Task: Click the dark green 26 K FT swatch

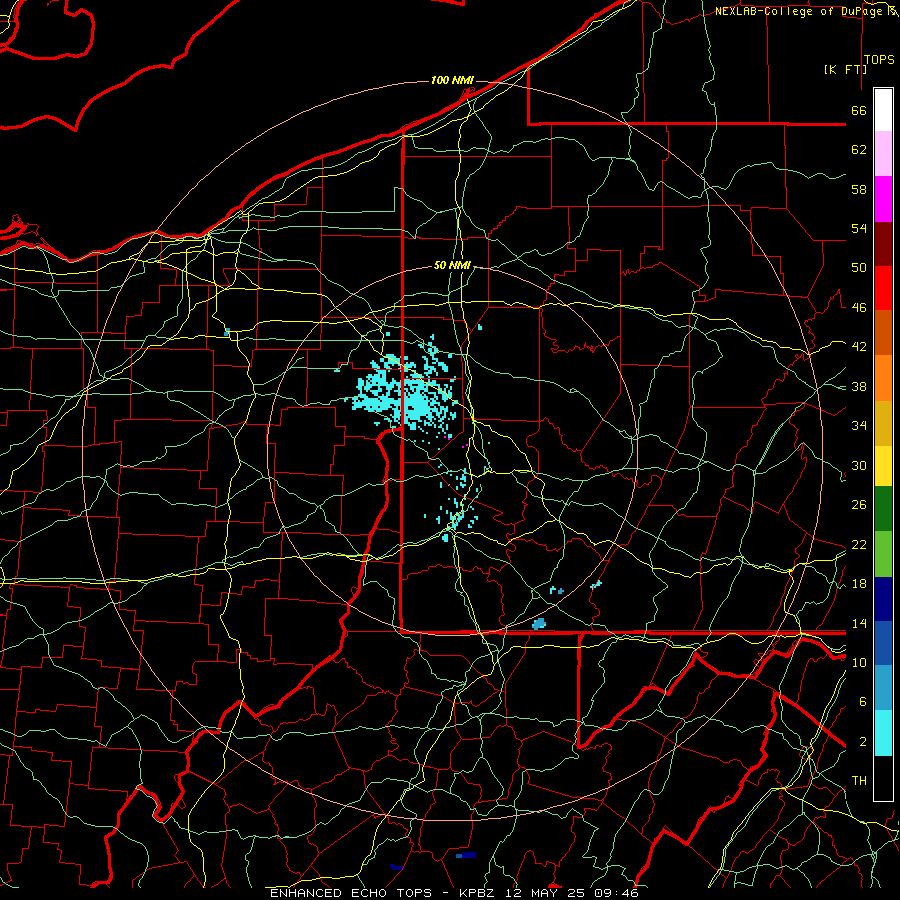Action: [x=883, y=508]
